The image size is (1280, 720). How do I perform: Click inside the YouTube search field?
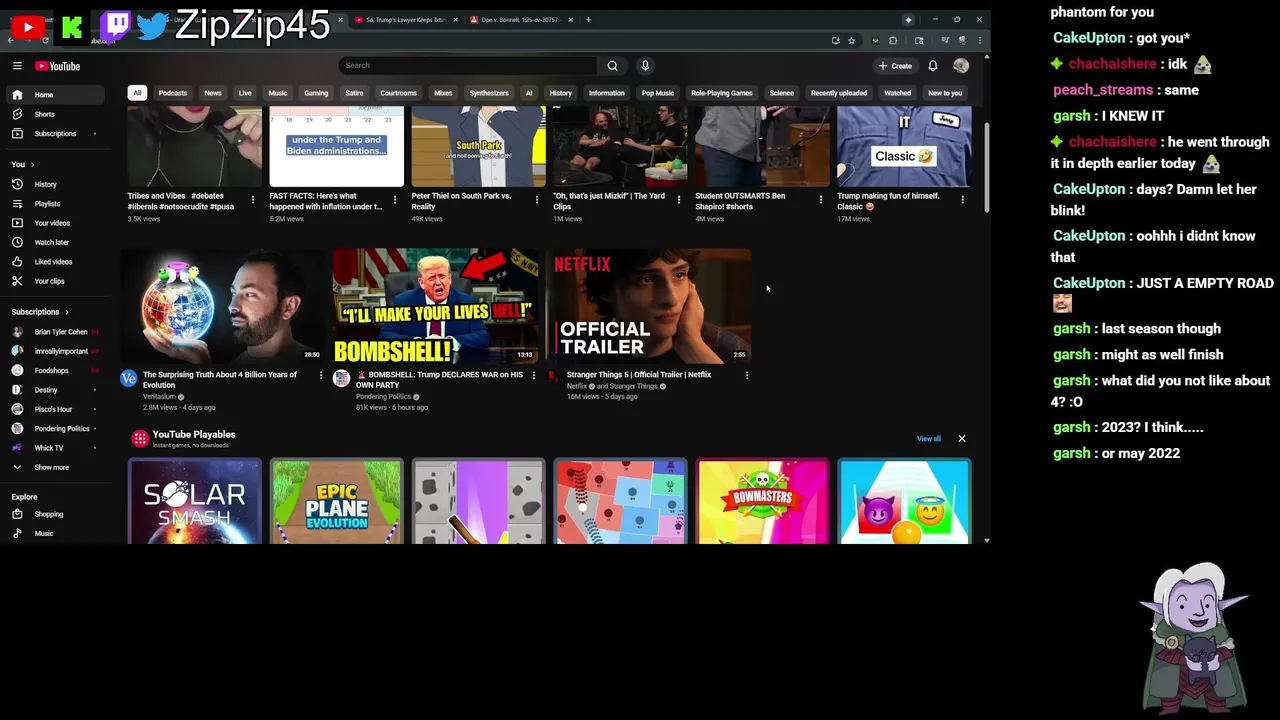click(469, 66)
